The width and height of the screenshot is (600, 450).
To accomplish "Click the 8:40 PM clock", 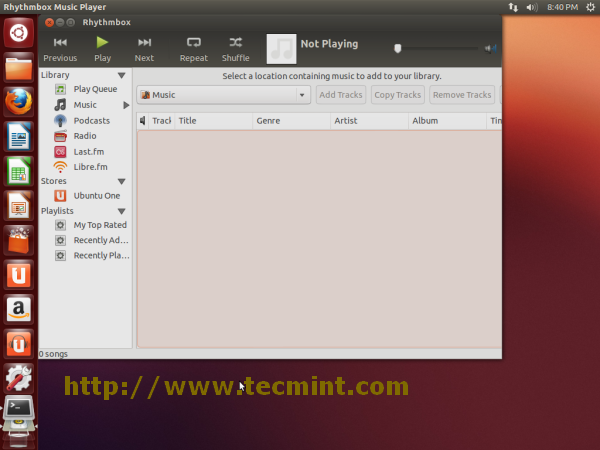I will pyautogui.click(x=562, y=7).
